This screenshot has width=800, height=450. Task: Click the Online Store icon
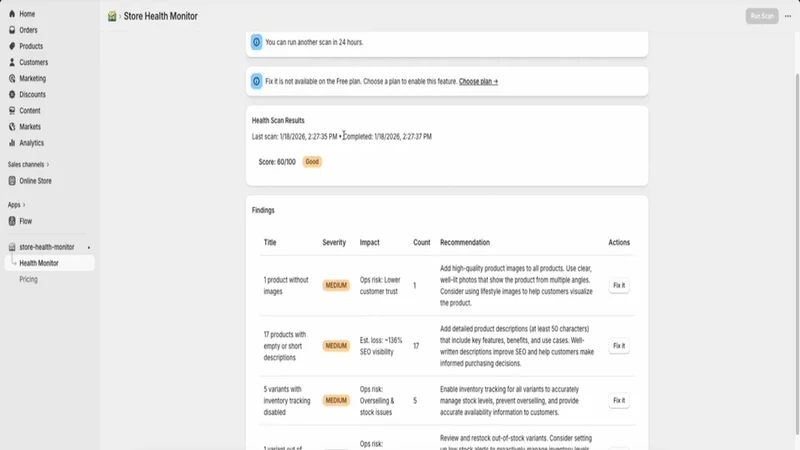(x=12, y=181)
